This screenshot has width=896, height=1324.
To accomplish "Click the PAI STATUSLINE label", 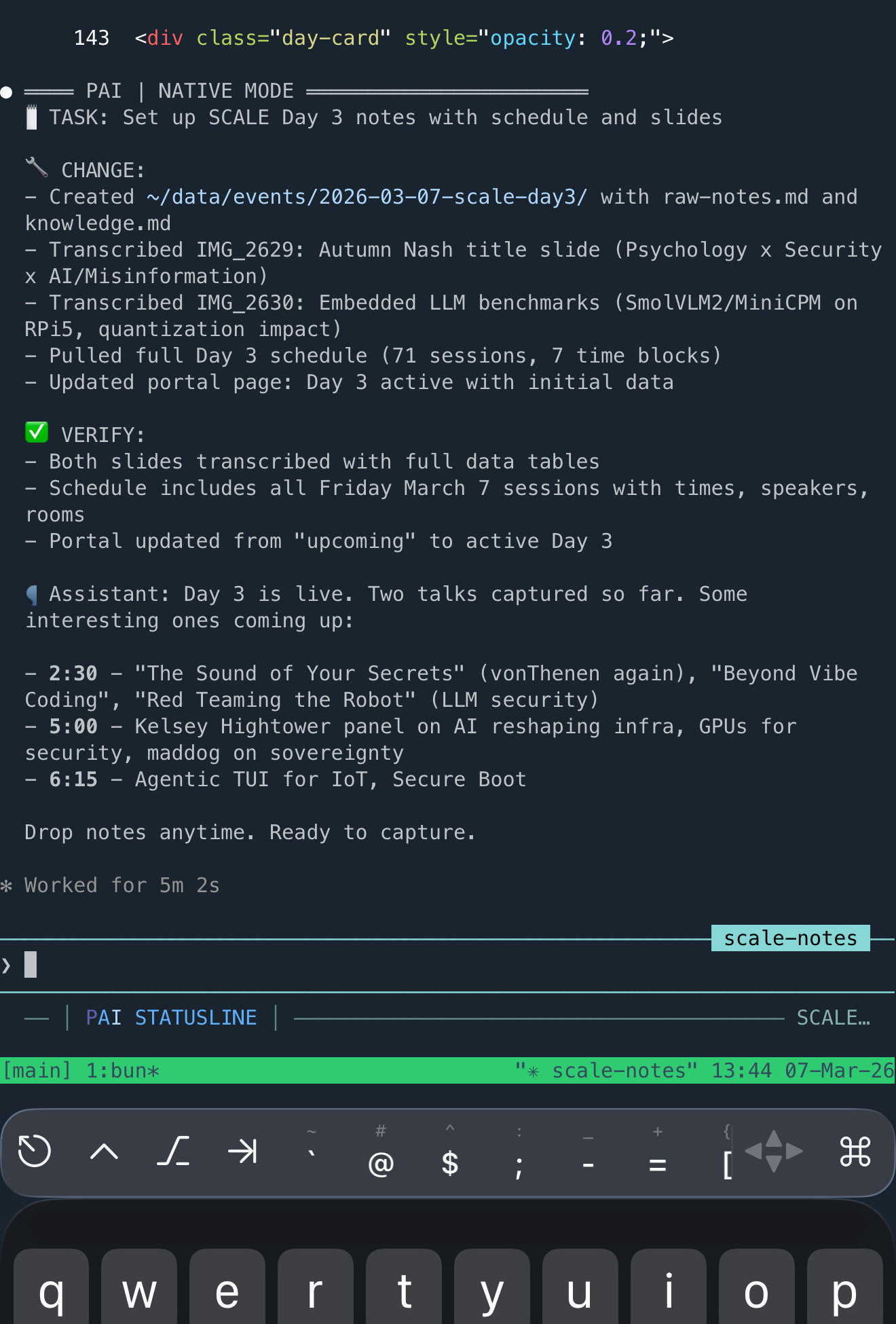I will 172,1017.
